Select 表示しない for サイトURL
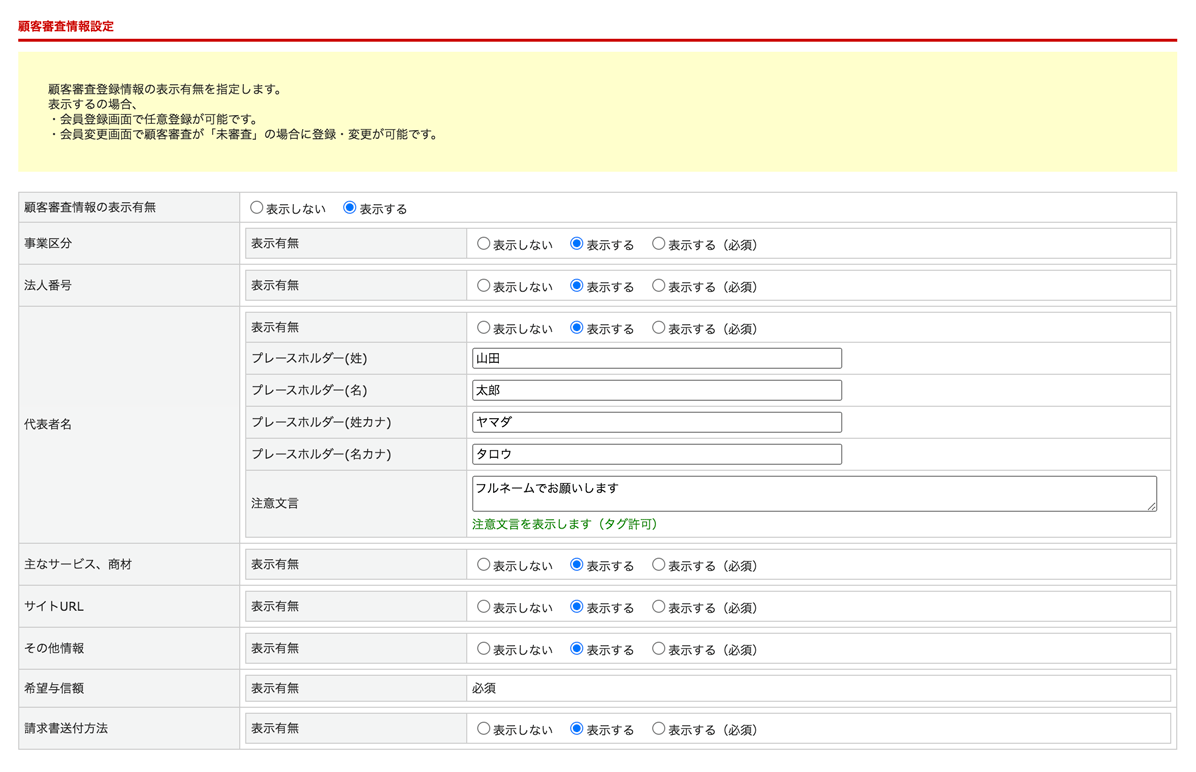Image resolution: width=1196 pixels, height=772 pixels. click(484, 607)
